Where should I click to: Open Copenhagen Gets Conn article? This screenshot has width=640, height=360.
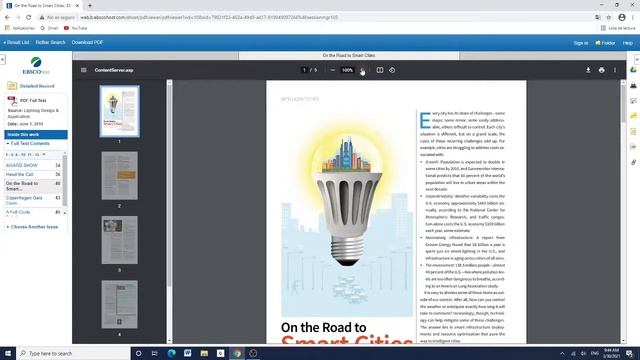[24, 200]
